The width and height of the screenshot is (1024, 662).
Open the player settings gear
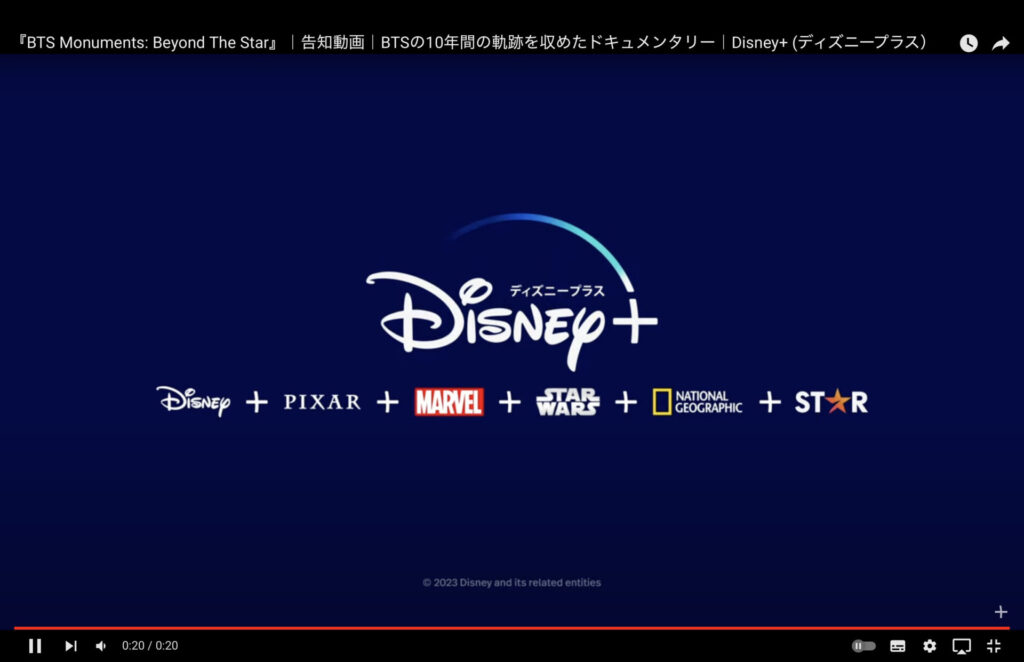tap(930, 646)
